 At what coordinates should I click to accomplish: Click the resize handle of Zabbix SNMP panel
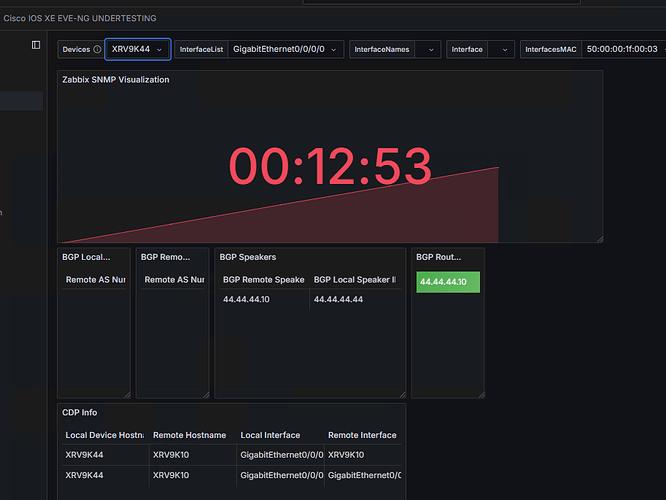[600, 240]
